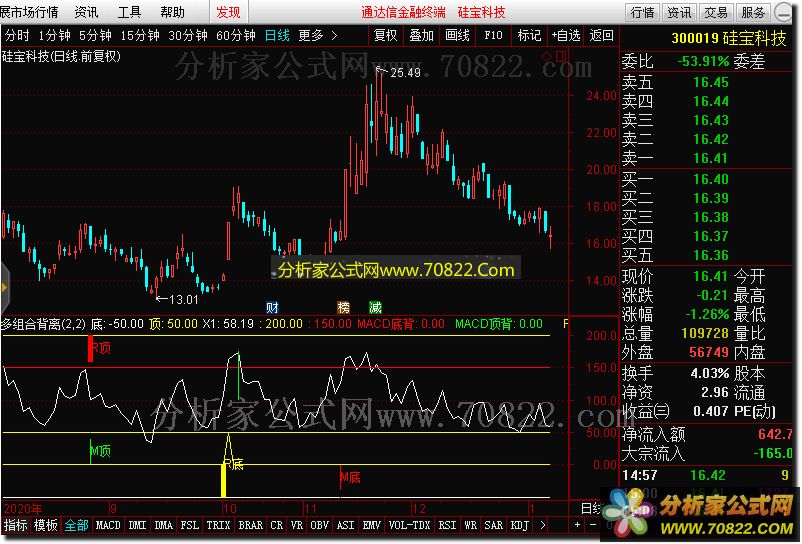Zoom in with the + button
The image size is (802, 544).
point(577,525)
